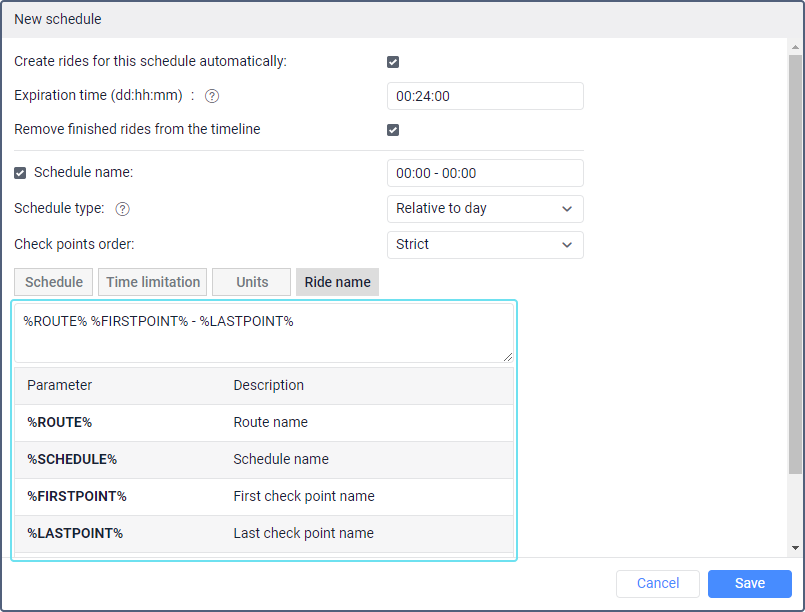Screen dimensions: 805x612
Task: Expand the Check points order dropdown
Action: pos(484,245)
